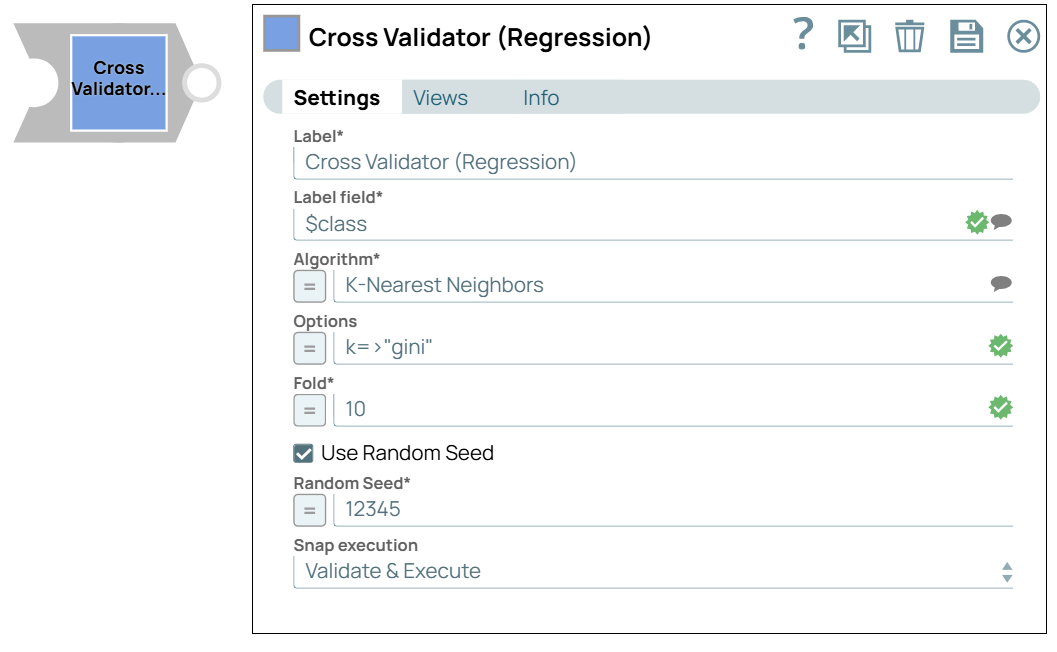1057x652 pixels.
Task: Toggle expression mode for Random Seed
Action: 309,509
